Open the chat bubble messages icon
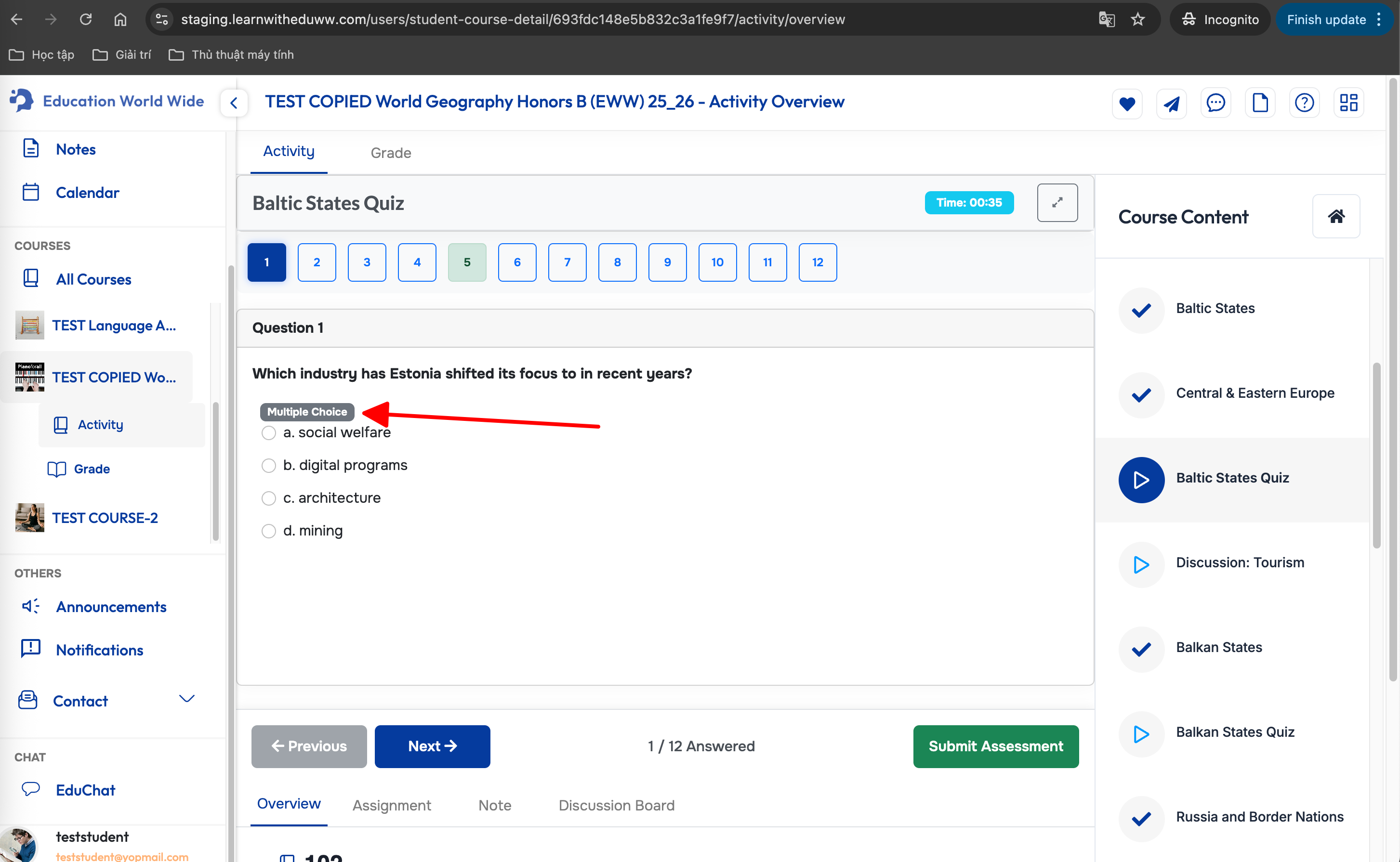Screen dimensions: 1400x862 (1216, 103)
